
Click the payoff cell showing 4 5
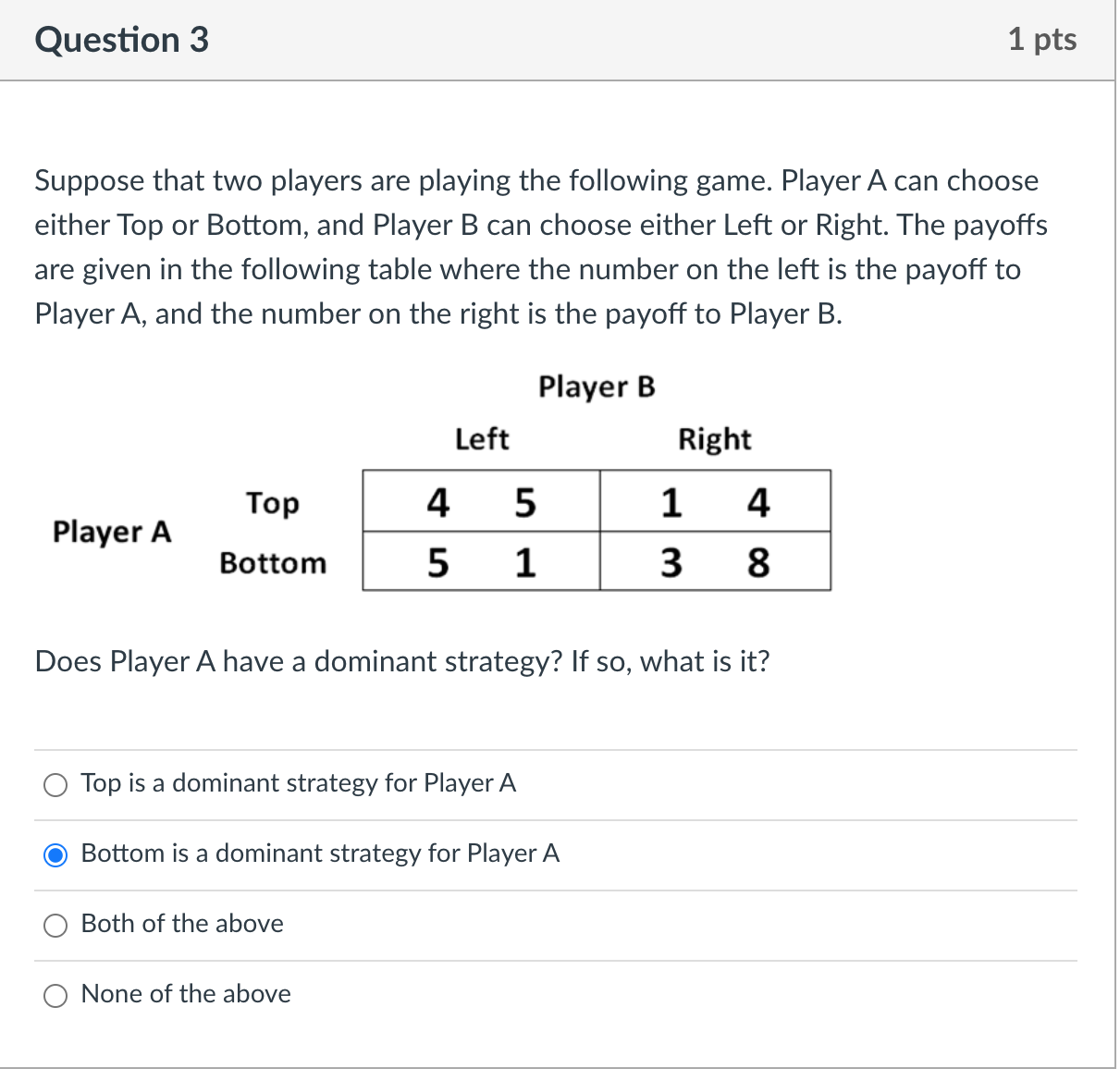480,500
